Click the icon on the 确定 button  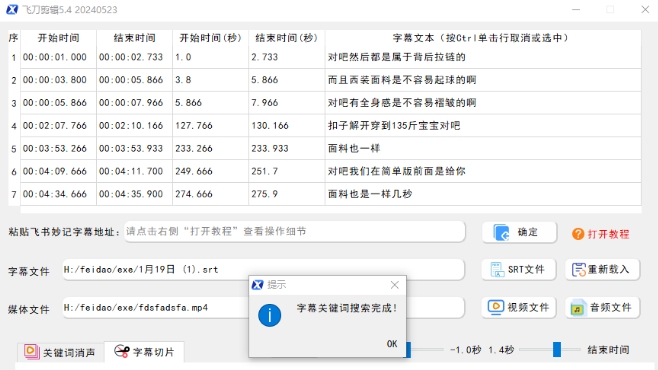click(x=501, y=233)
